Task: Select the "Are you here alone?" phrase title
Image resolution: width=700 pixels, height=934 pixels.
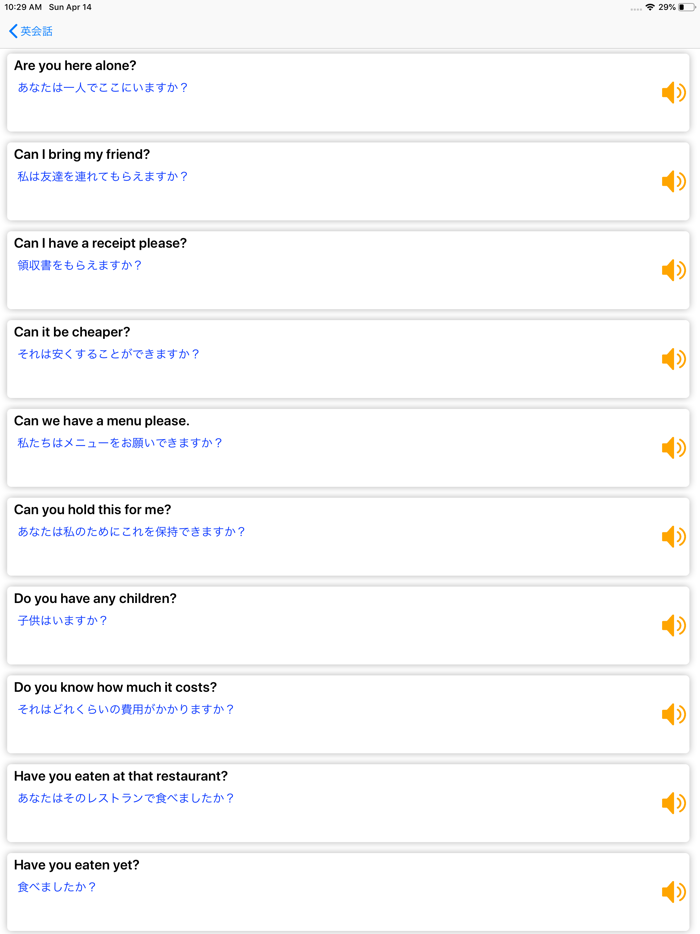Action: 75,66
